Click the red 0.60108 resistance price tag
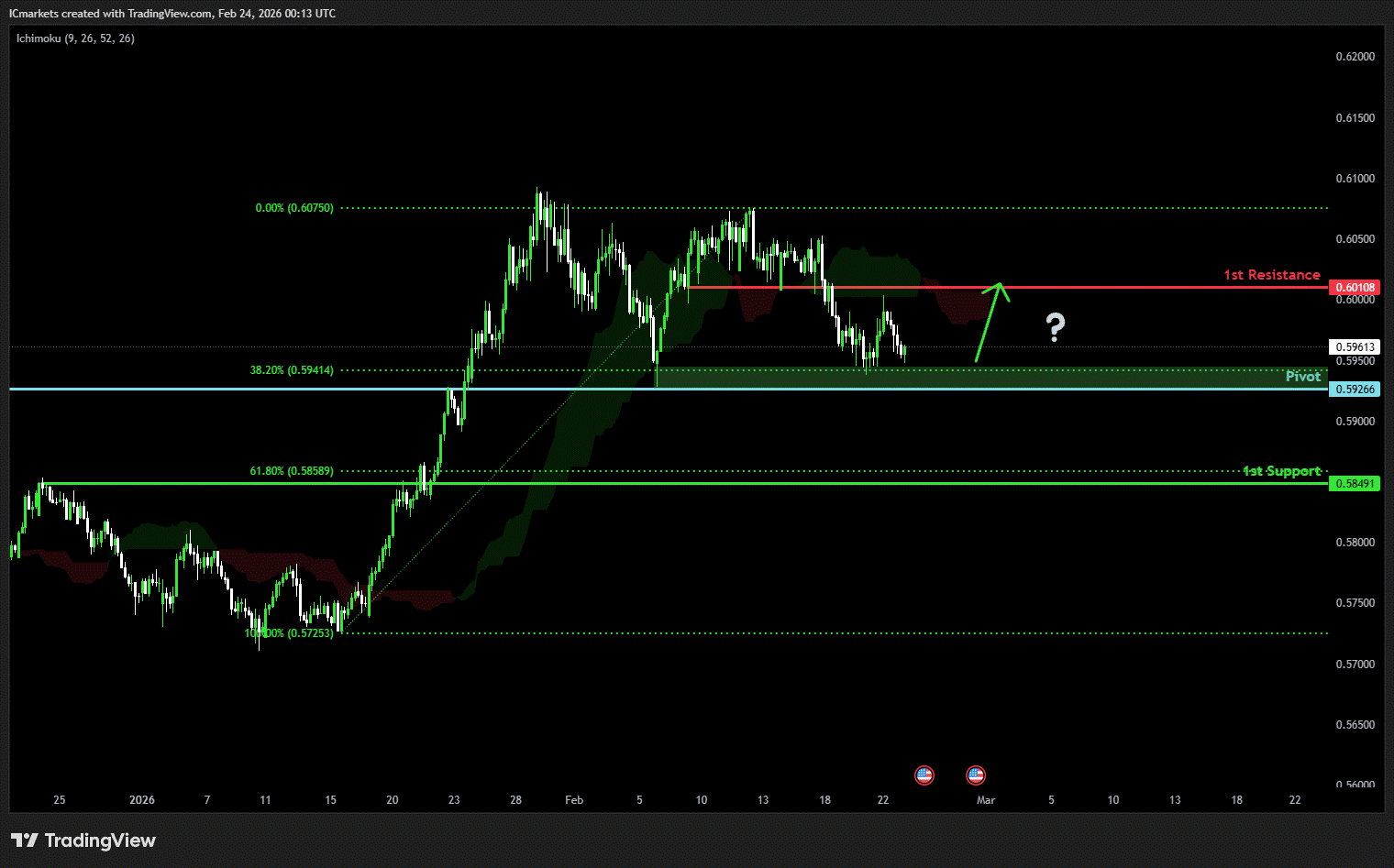The width and height of the screenshot is (1394, 868). click(1355, 288)
